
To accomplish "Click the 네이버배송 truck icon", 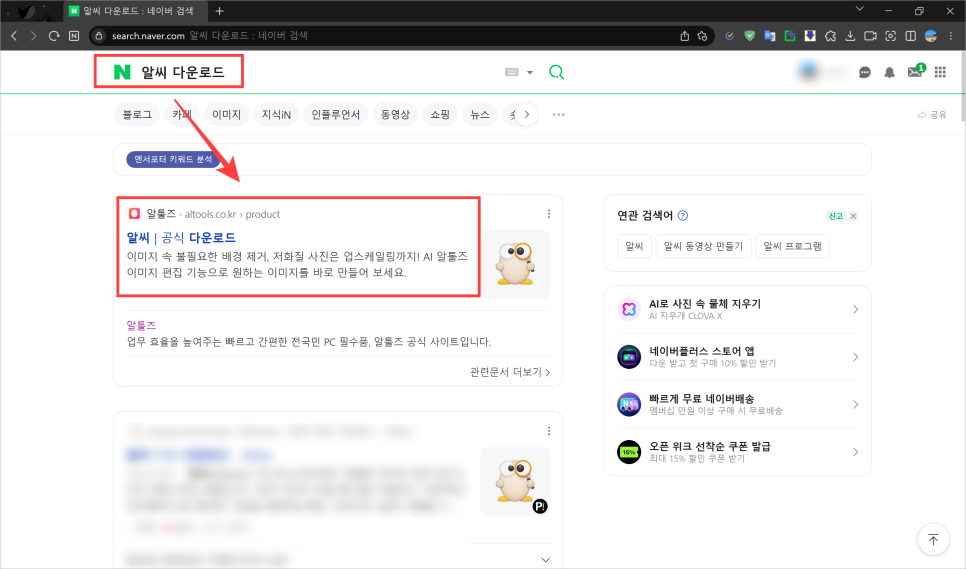I will coord(629,405).
